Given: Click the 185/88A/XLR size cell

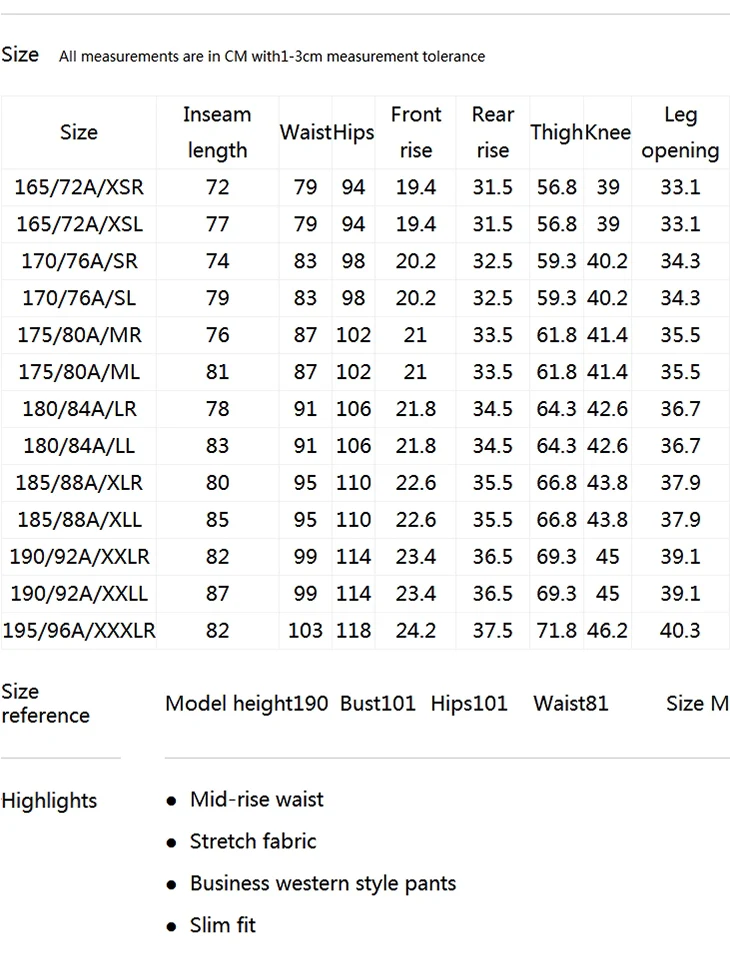Looking at the screenshot, I should coord(79,482).
